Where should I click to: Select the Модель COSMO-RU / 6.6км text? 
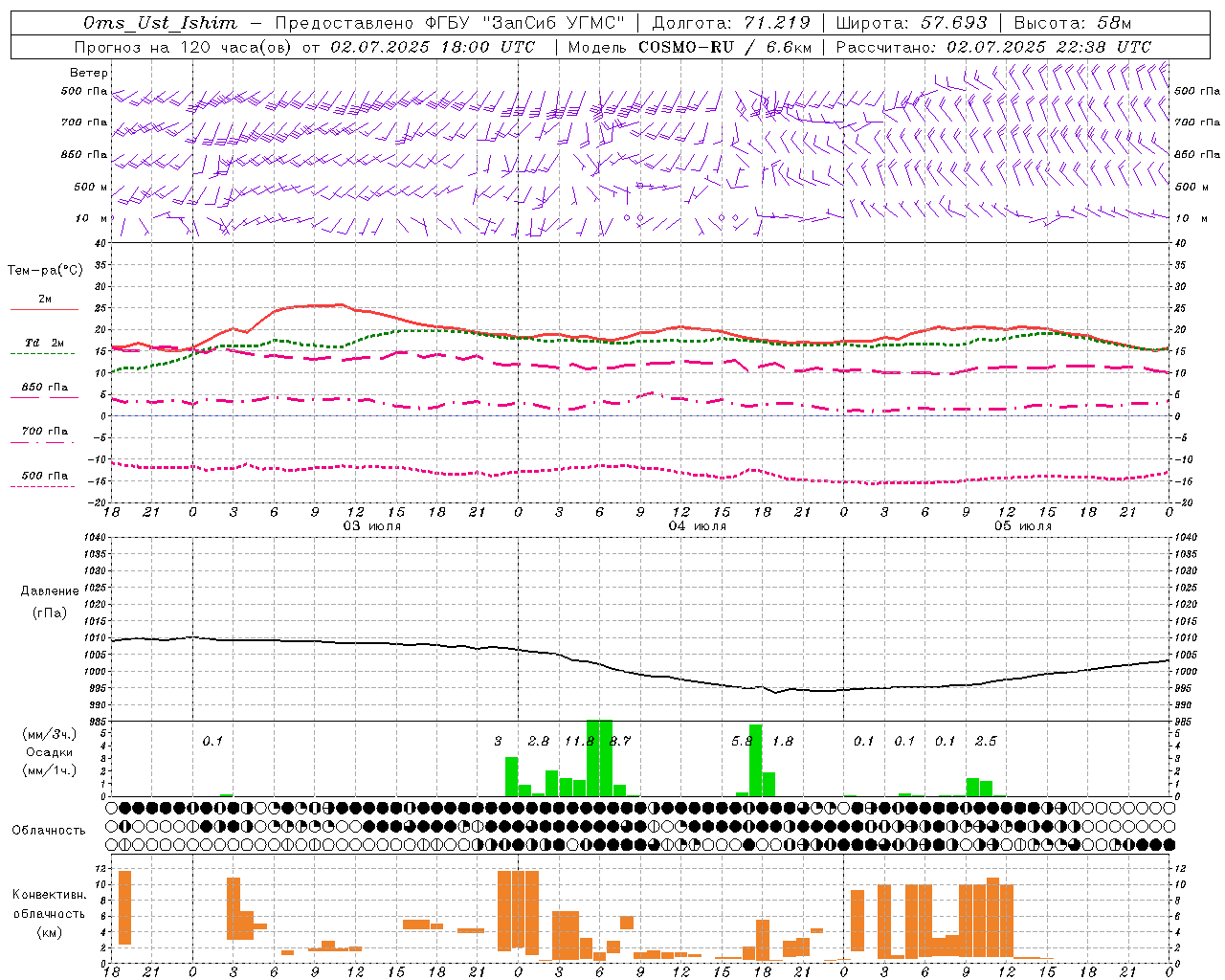690,47
